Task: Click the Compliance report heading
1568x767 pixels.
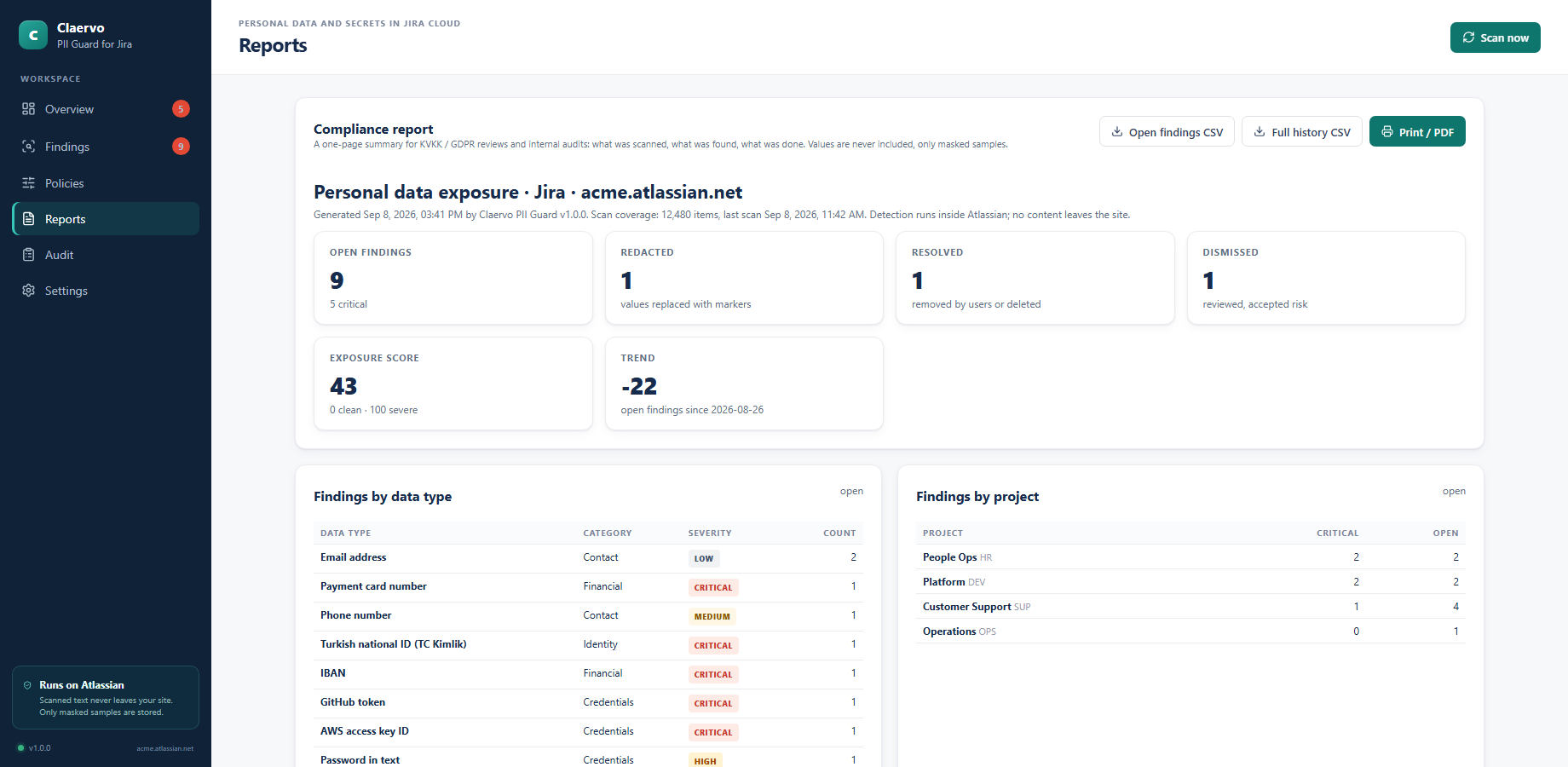Action: click(373, 130)
